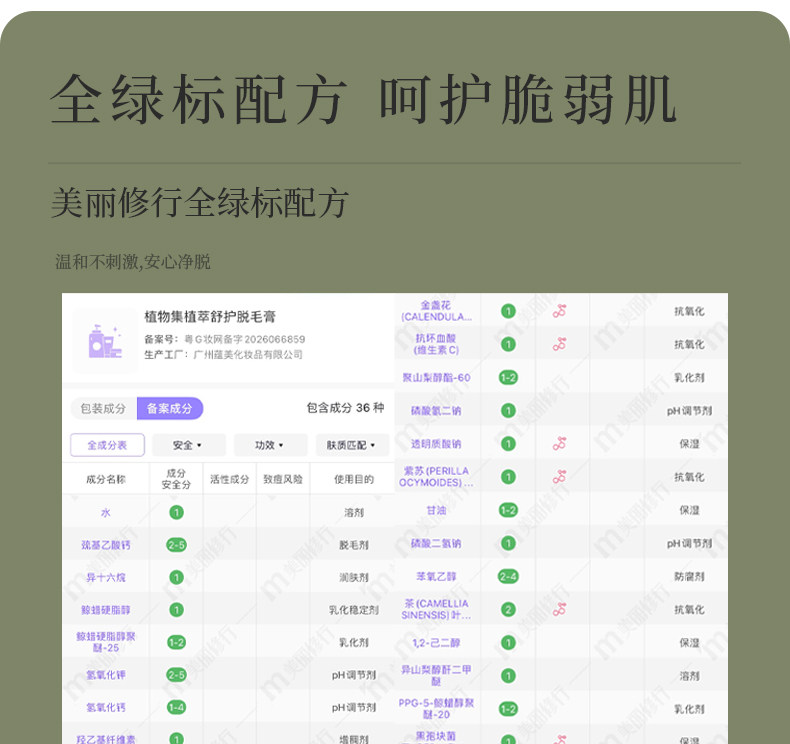Open the 安全 filter dropdown
790x744 pixels.
(x=189, y=445)
